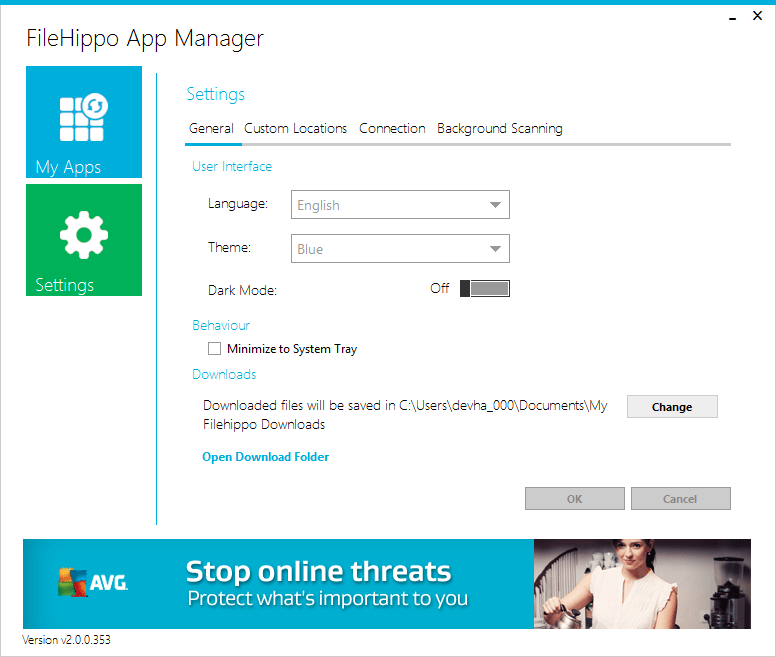The width and height of the screenshot is (776, 657).
Task: Minimize the FileHippo App Manager window
Action: pyautogui.click(x=732, y=17)
